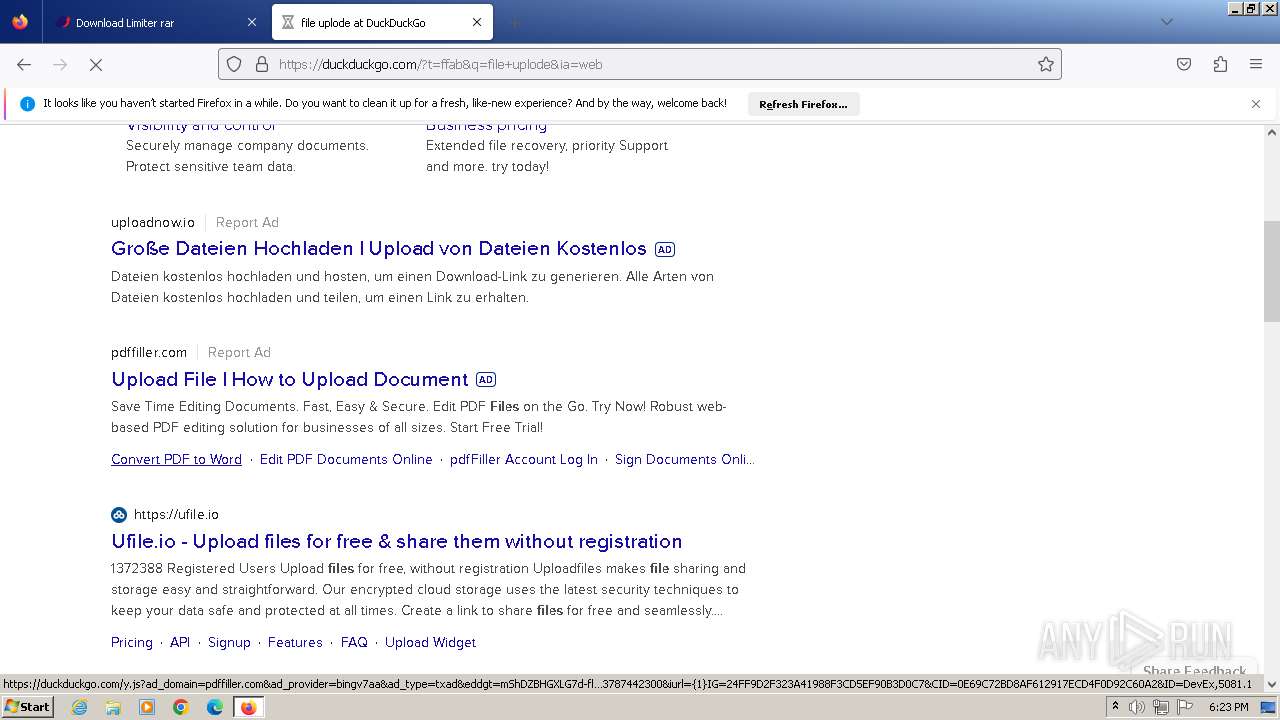This screenshot has height=720, width=1280.
Task: Open the Convert PDF to Word sitelink
Action: pyautogui.click(x=176, y=459)
